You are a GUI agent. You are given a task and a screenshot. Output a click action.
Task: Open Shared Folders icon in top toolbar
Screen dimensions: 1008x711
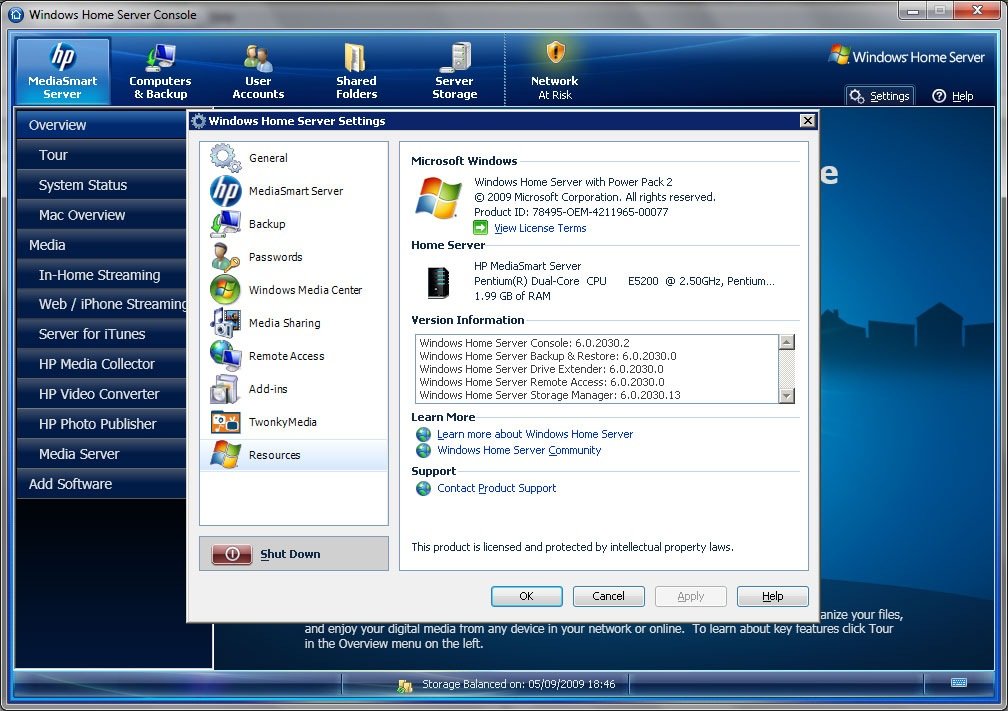(356, 58)
